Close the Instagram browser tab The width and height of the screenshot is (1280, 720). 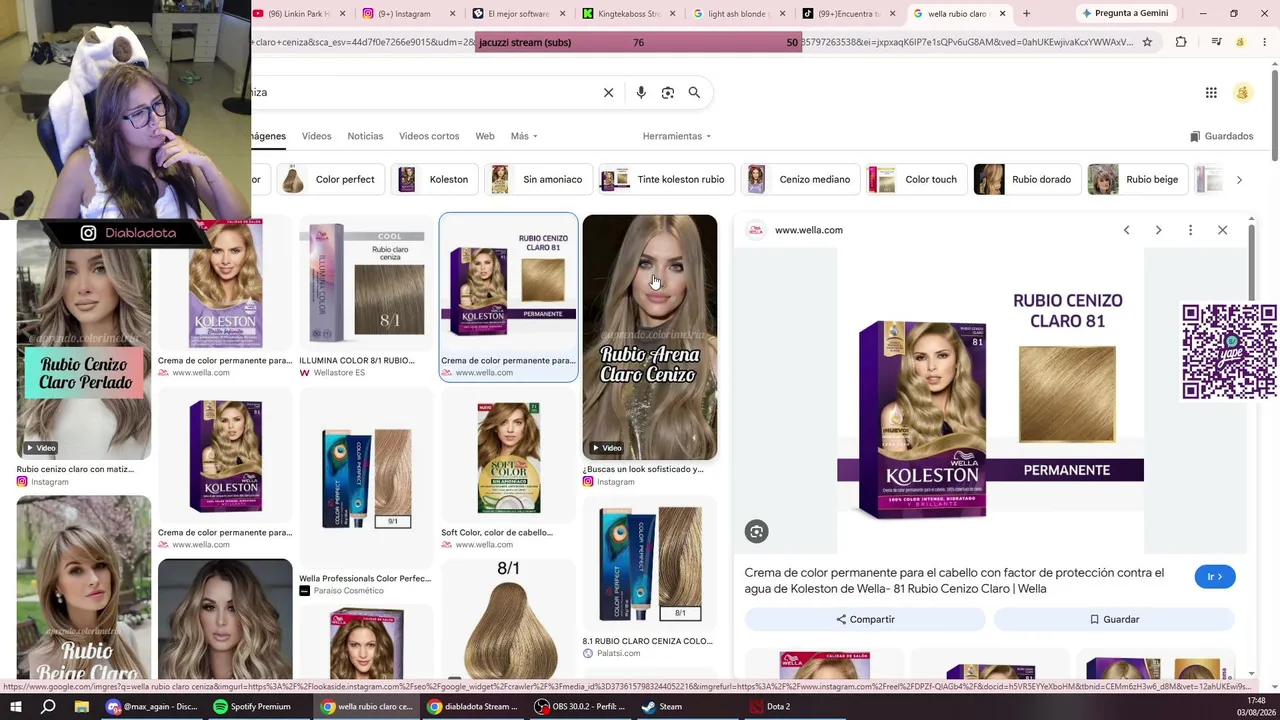coord(452,14)
